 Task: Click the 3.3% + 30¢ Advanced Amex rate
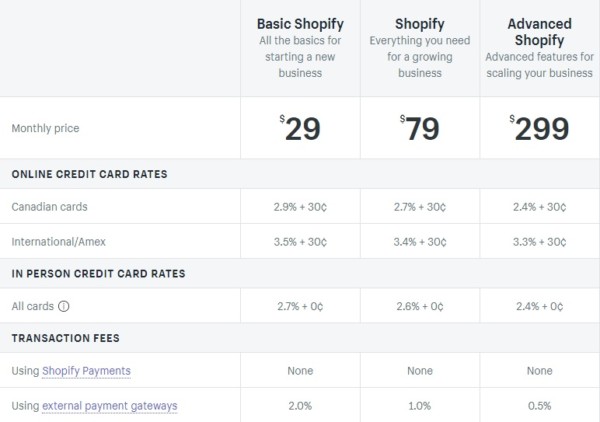[539, 241]
